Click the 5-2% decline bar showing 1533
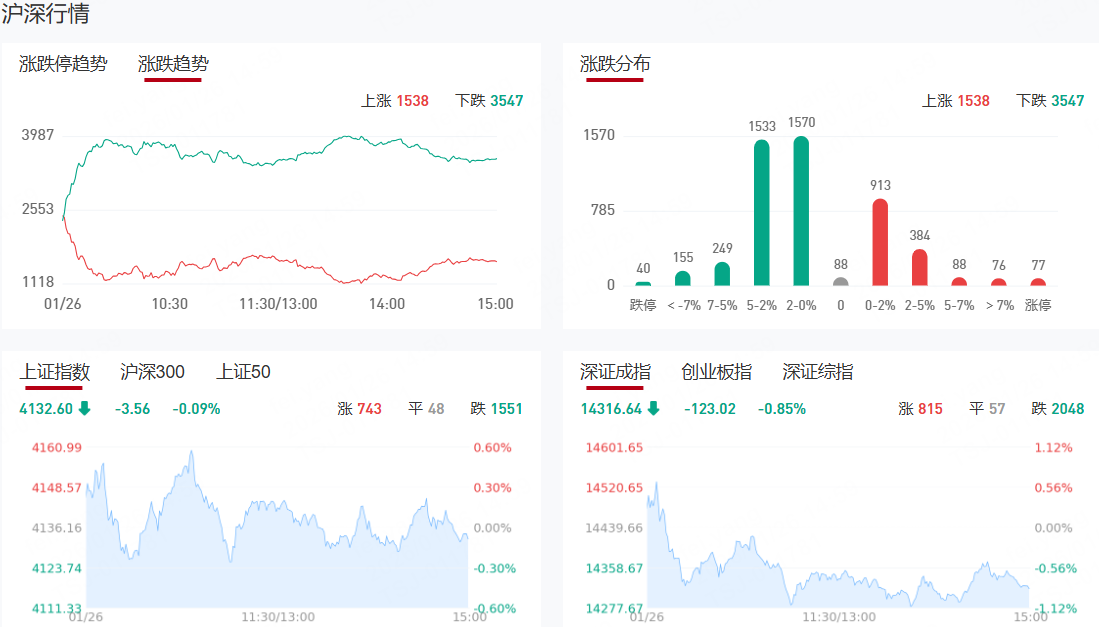Image resolution: width=1099 pixels, height=627 pixels. click(762, 212)
